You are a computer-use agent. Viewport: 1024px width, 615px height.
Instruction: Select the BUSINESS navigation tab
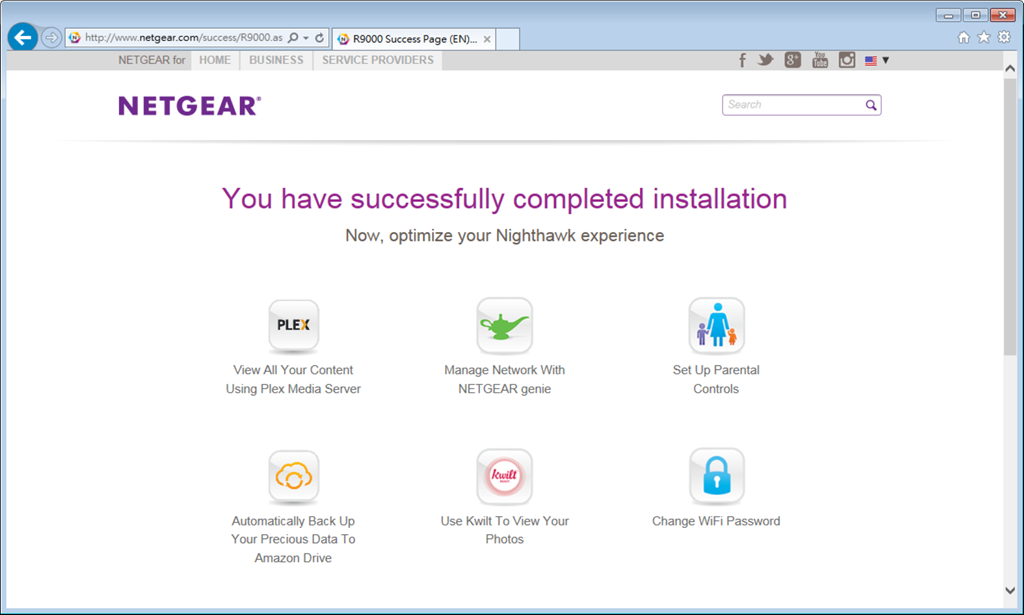[276, 60]
